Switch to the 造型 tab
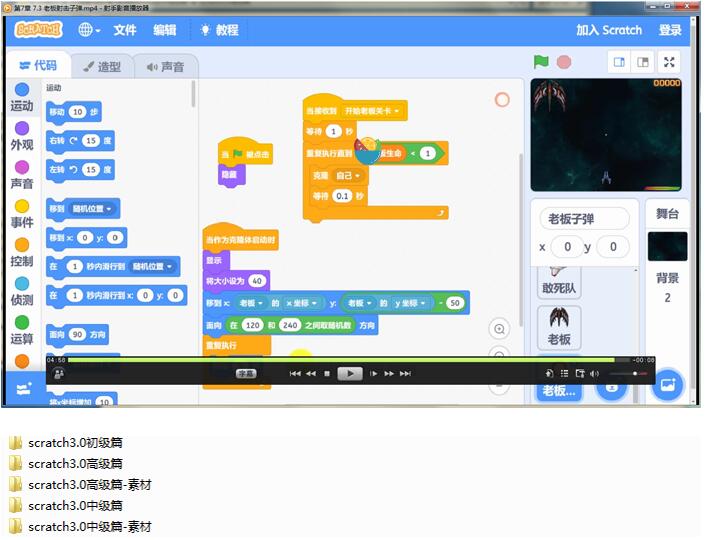Screen dimensions: 707x540 102,67
